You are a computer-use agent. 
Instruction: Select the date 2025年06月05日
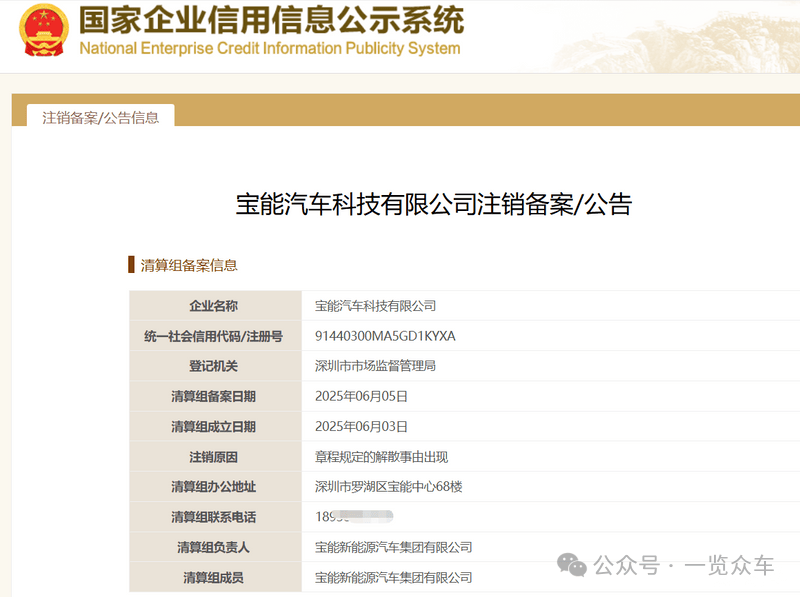(361, 396)
